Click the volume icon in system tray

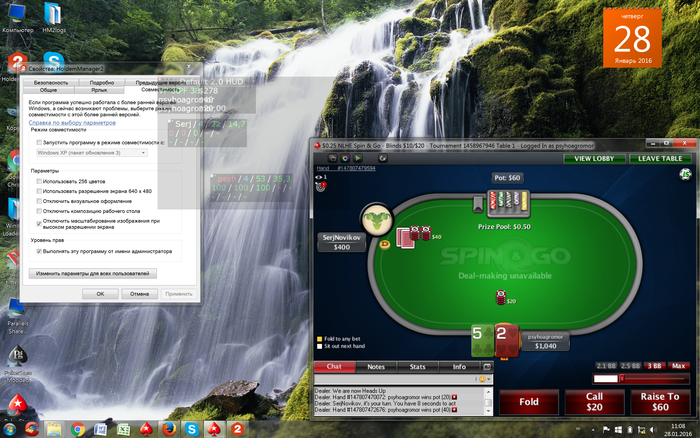coord(652,430)
